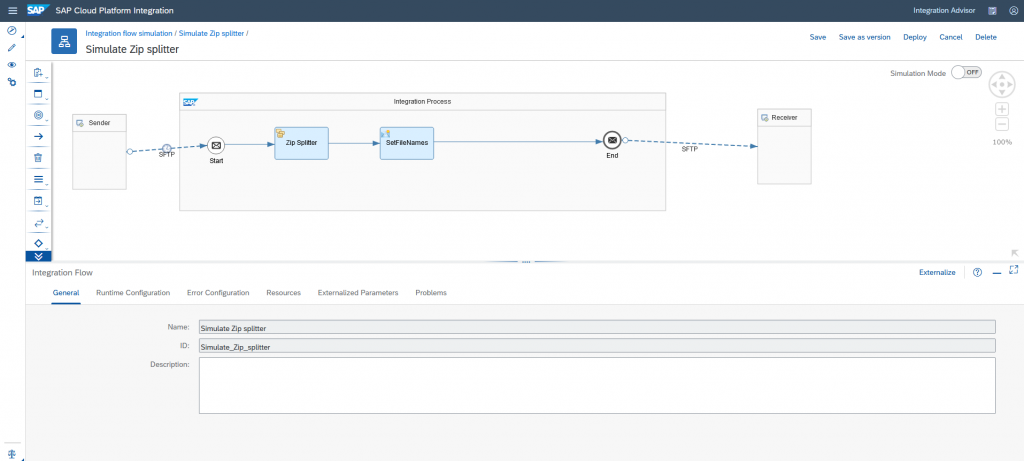1024x461 pixels.
Task: Open the Settings connections icon in sidebar
Action: 12,82
